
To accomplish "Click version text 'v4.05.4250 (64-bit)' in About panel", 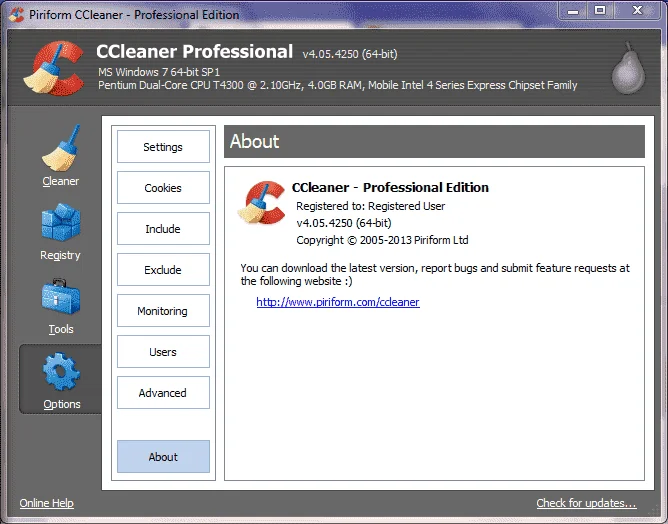I will (x=343, y=223).
